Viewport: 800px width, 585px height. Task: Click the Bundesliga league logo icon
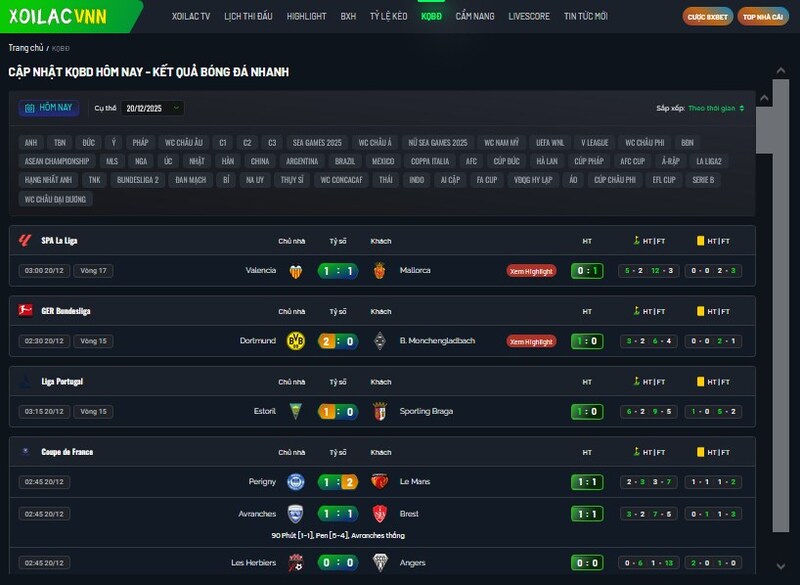click(x=26, y=311)
